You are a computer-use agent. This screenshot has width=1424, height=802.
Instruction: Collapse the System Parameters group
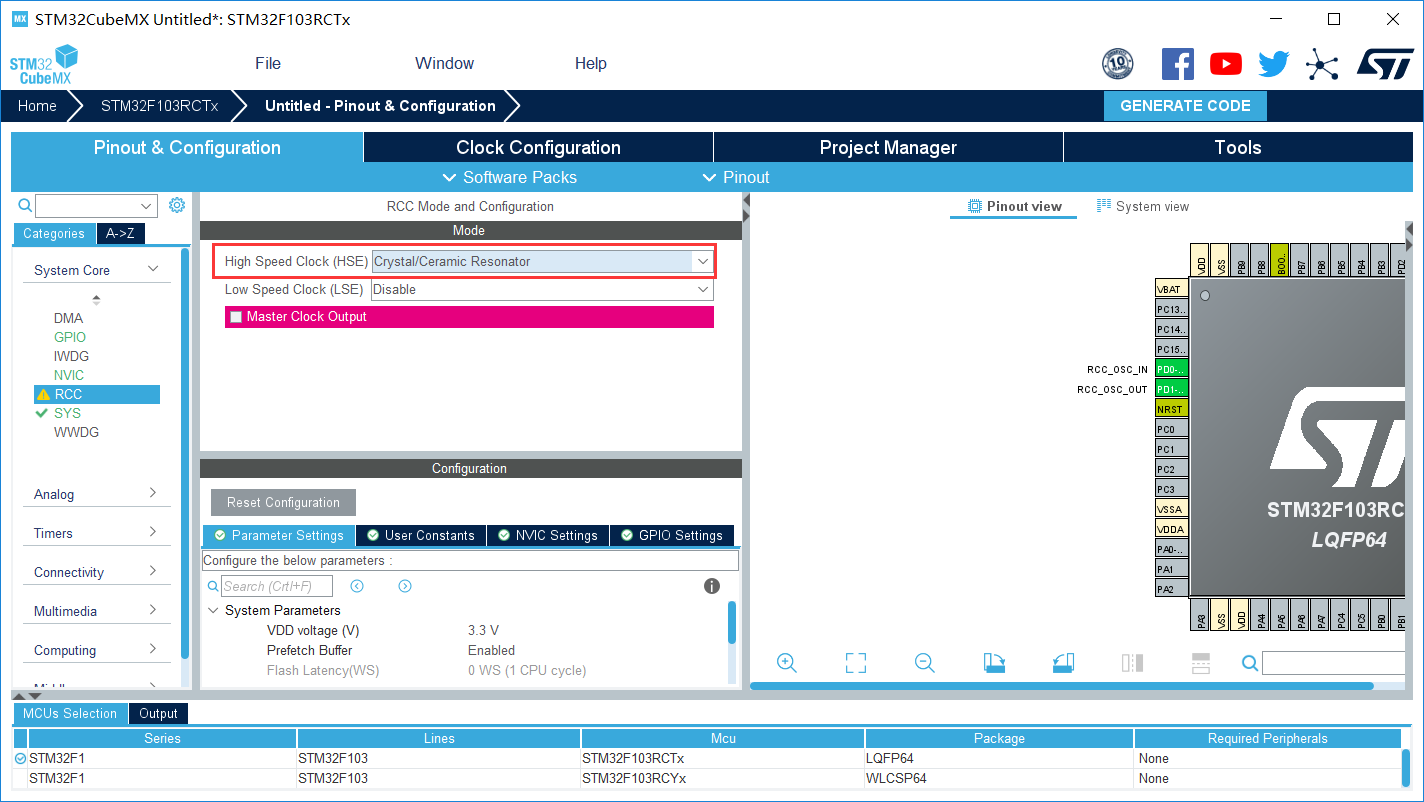pyautogui.click(x=213, y=610)
